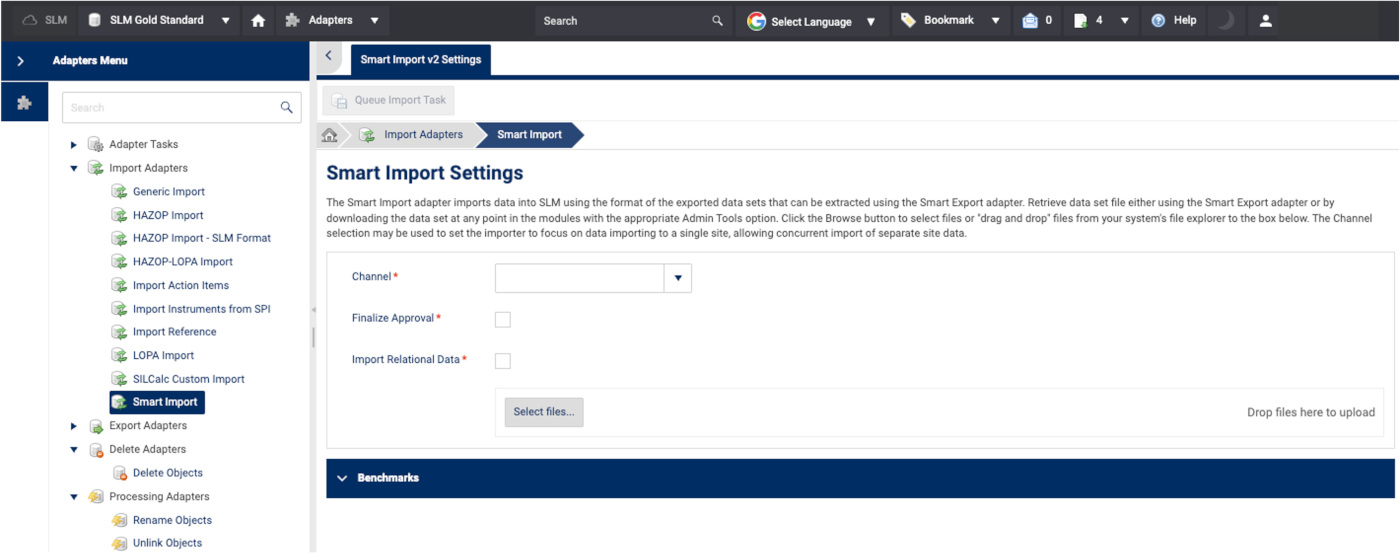
Task: Click the search magnifier in top bar
Action: click(x=717, y=20)
